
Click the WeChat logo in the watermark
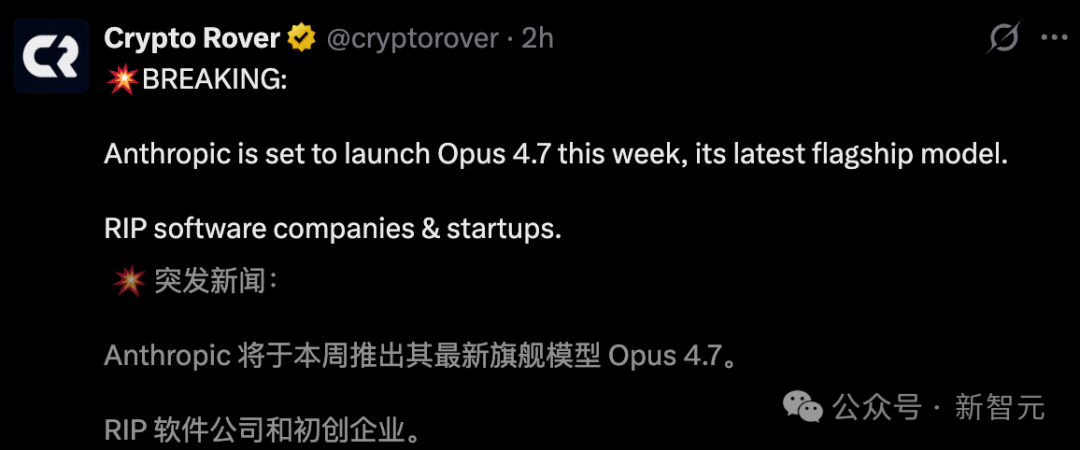803,406
